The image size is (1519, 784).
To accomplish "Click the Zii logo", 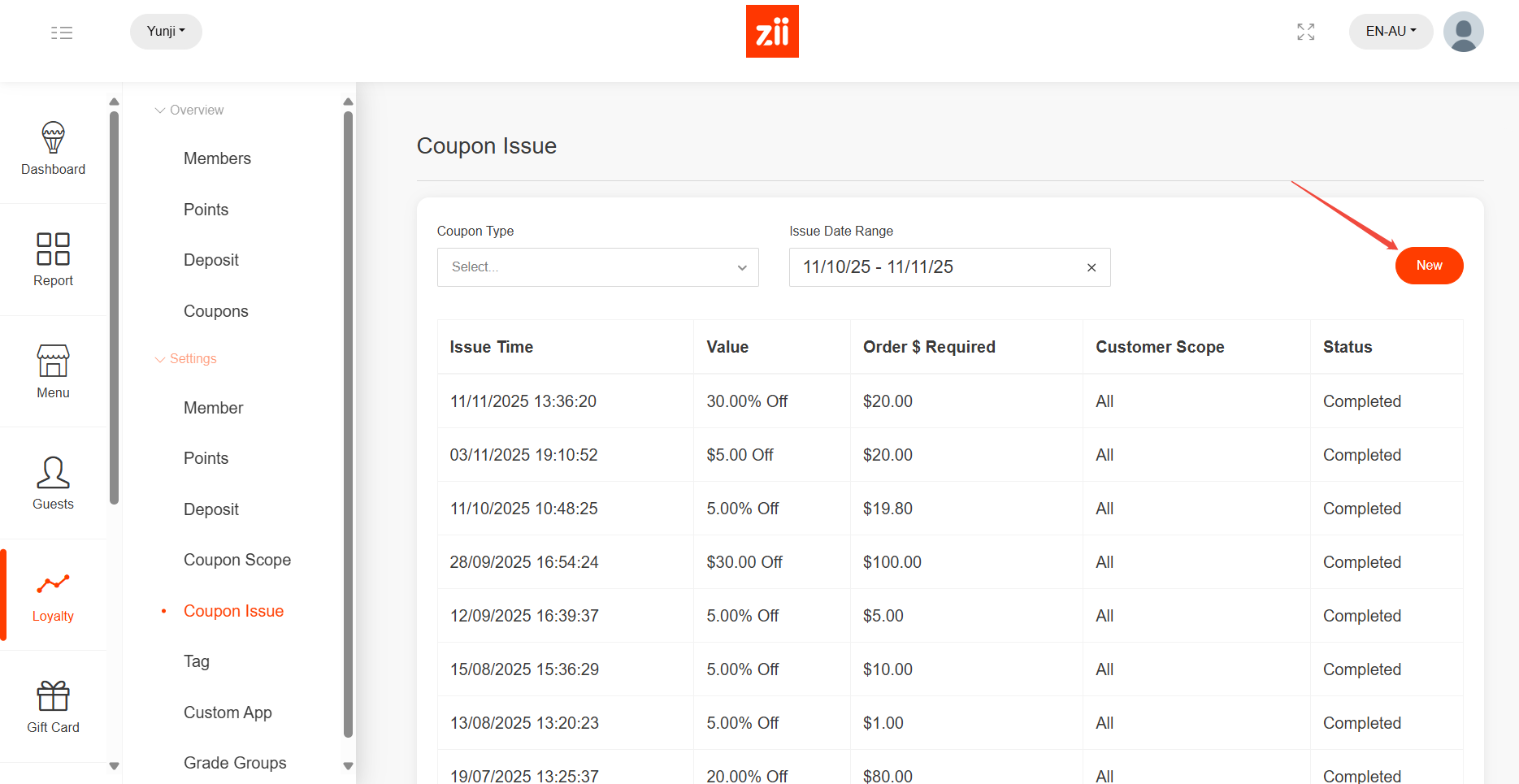I will (772, 32).
